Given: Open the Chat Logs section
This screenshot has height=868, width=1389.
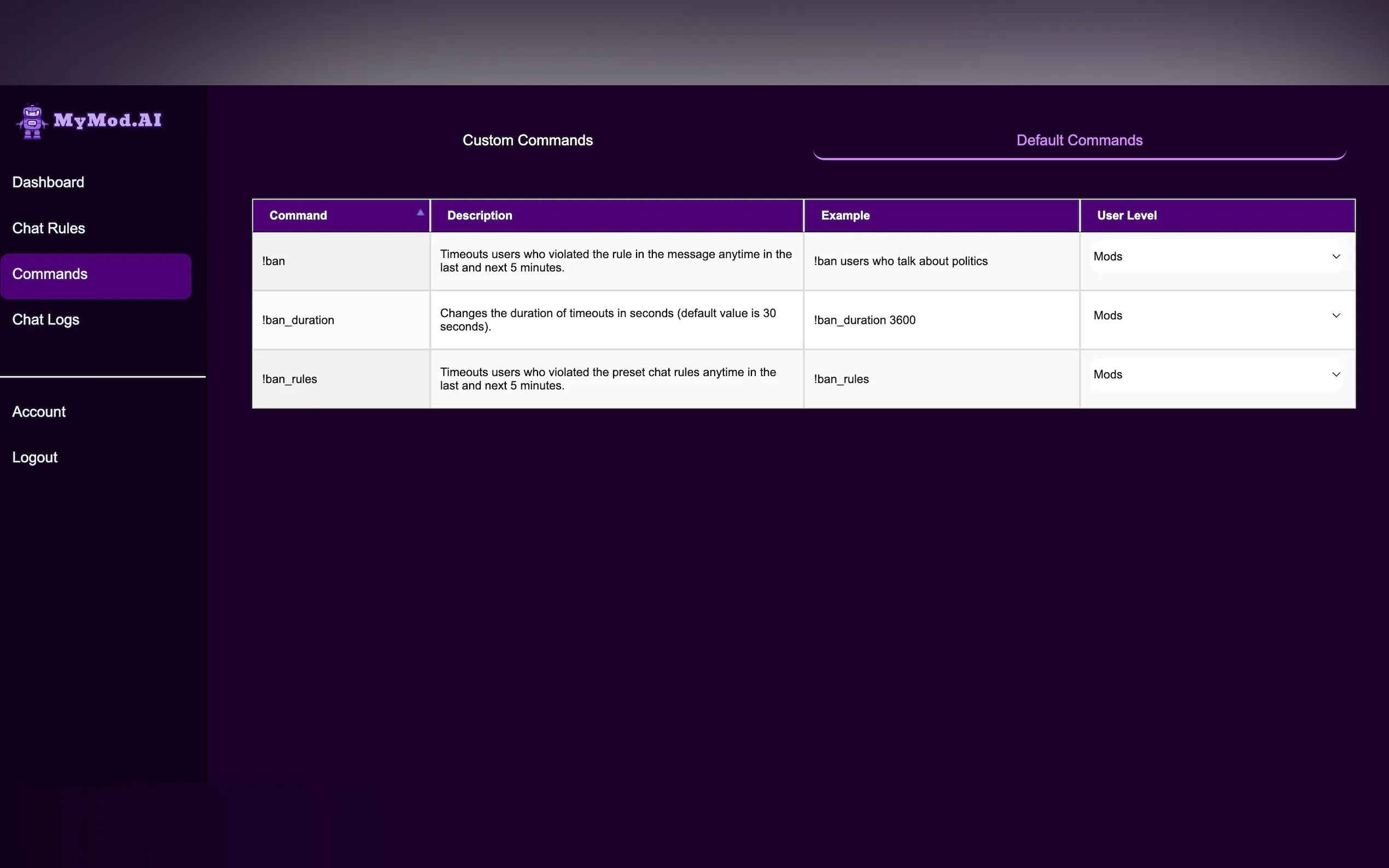Looking at the screenshot, I should pyautogui.click(x=46, y=320).
